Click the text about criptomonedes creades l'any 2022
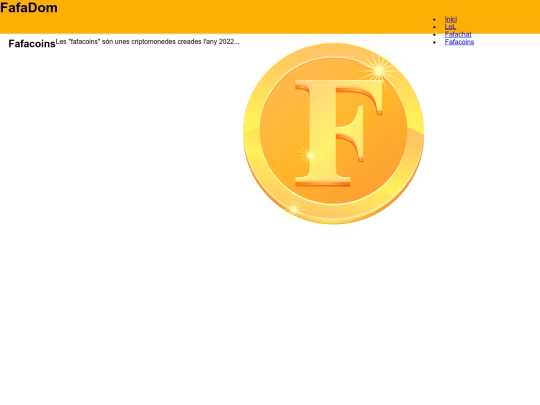 pos(147,42)
